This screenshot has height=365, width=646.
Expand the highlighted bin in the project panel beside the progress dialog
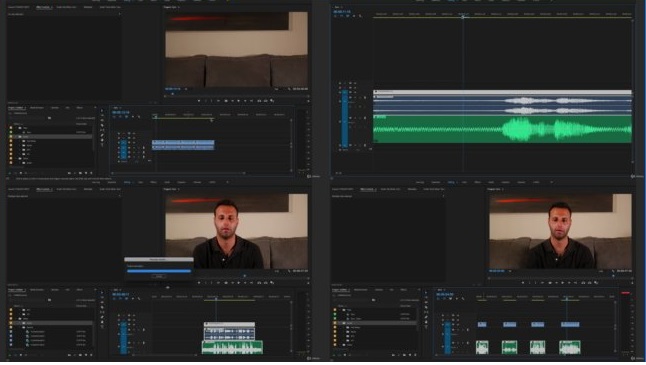click(19, 323)
